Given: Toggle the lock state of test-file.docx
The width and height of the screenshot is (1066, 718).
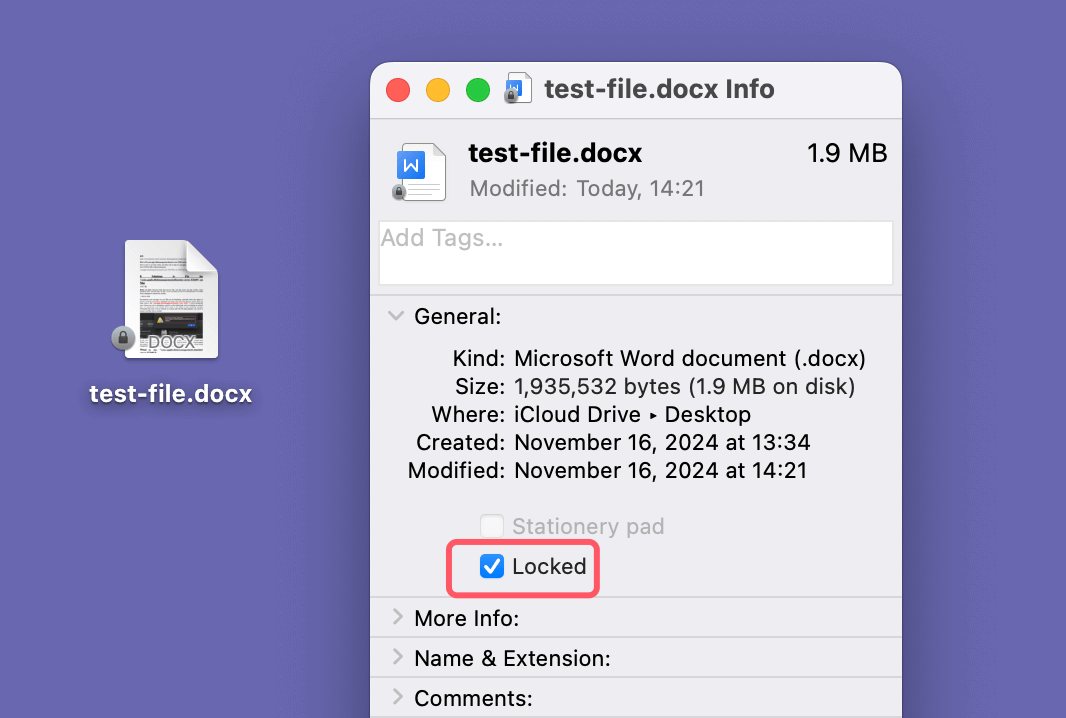Looking at the screenshot, I should point(491,566).
